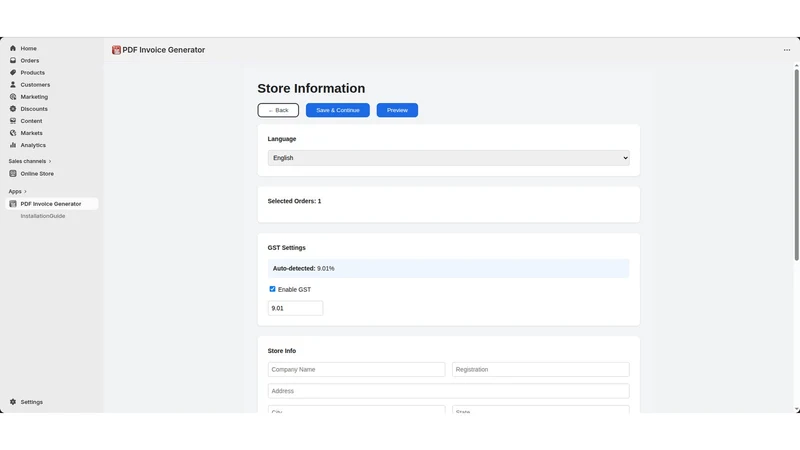Open Discounts menu item
The height and width of the screenshot is (450, 800).
point(34,109)
